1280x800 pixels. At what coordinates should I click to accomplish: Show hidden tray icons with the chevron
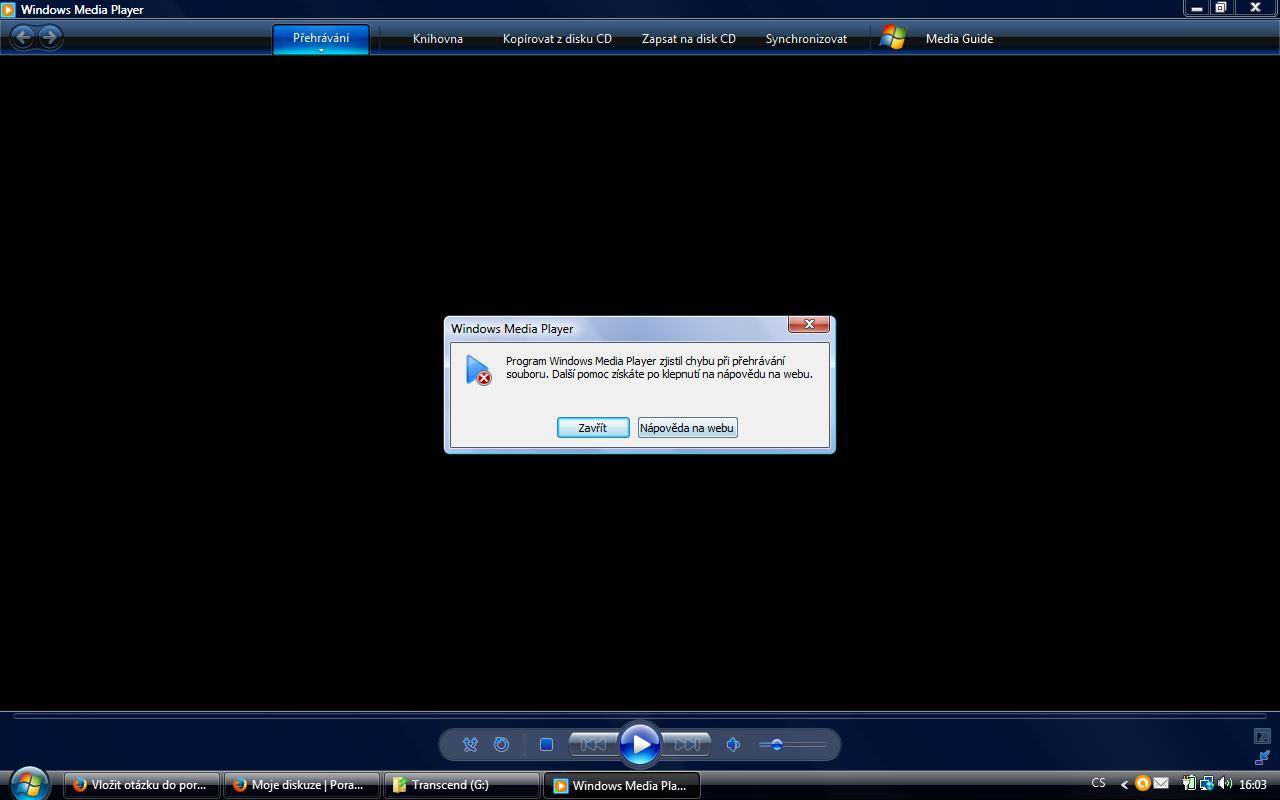[x=1124, y=784]
